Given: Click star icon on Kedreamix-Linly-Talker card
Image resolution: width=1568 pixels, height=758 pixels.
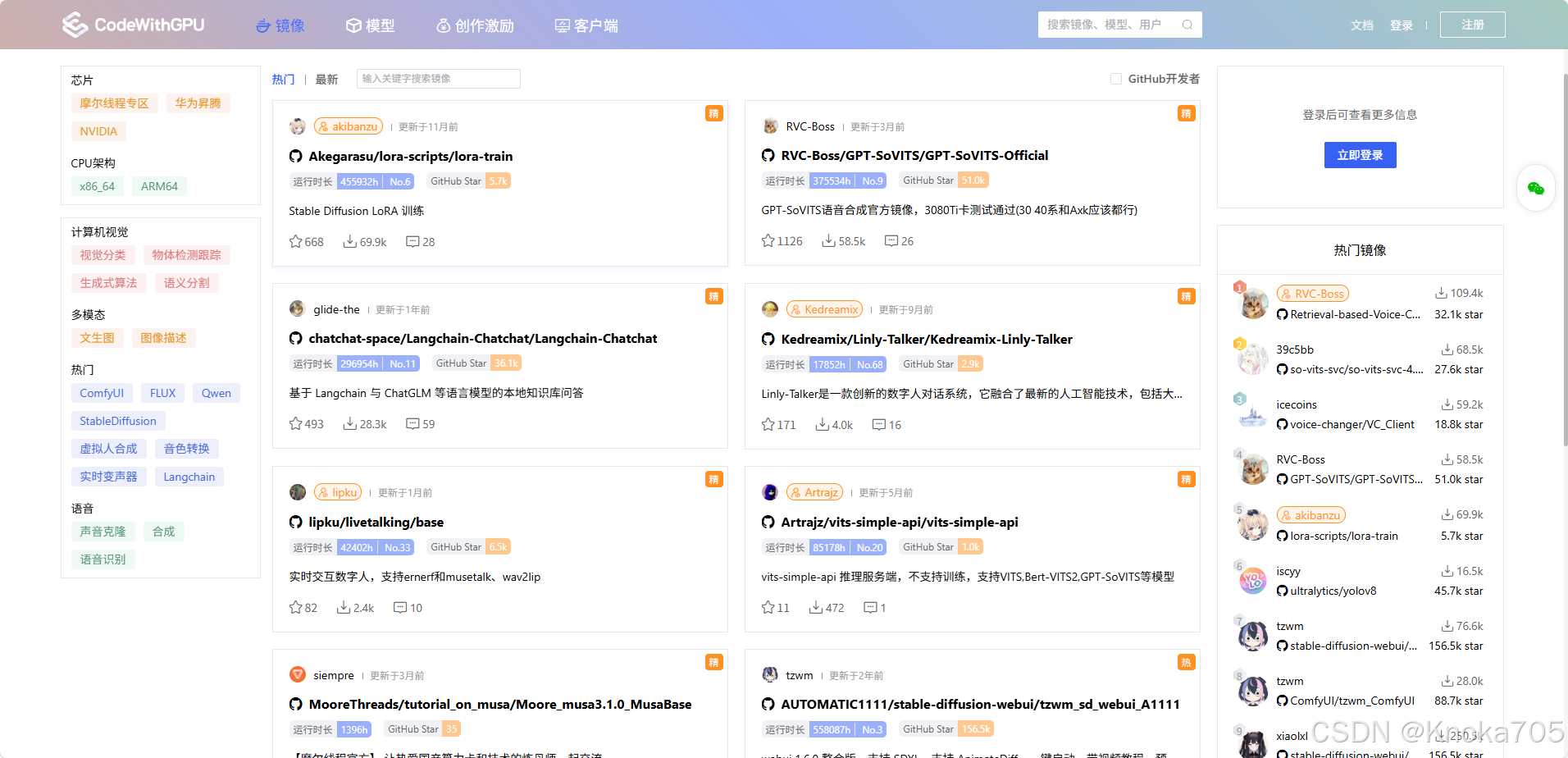Looking at the screenshot, I should [x=768, y=424].
